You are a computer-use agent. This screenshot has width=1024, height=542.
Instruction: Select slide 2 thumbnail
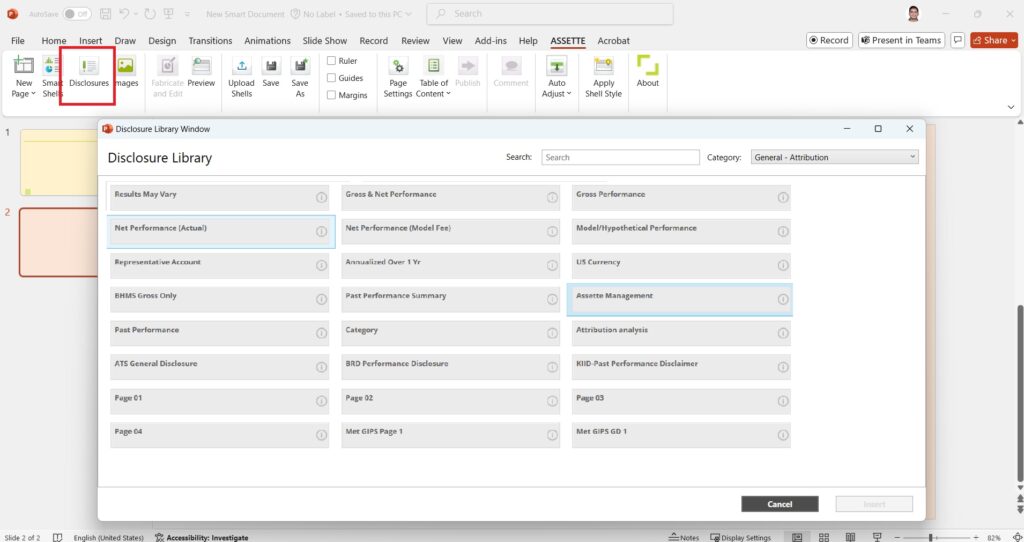[59, 242]
